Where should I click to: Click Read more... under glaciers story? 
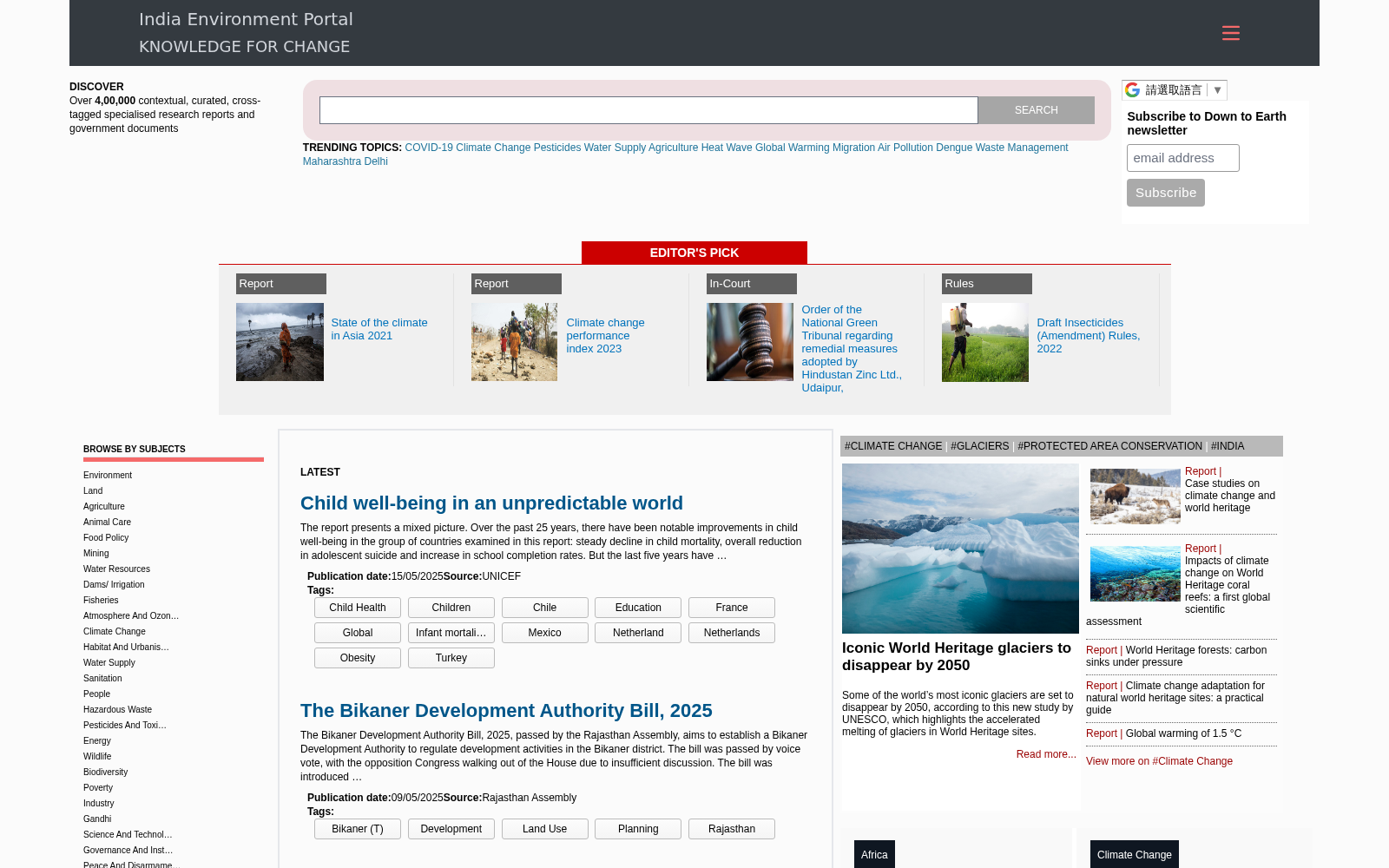point(1046,754)
